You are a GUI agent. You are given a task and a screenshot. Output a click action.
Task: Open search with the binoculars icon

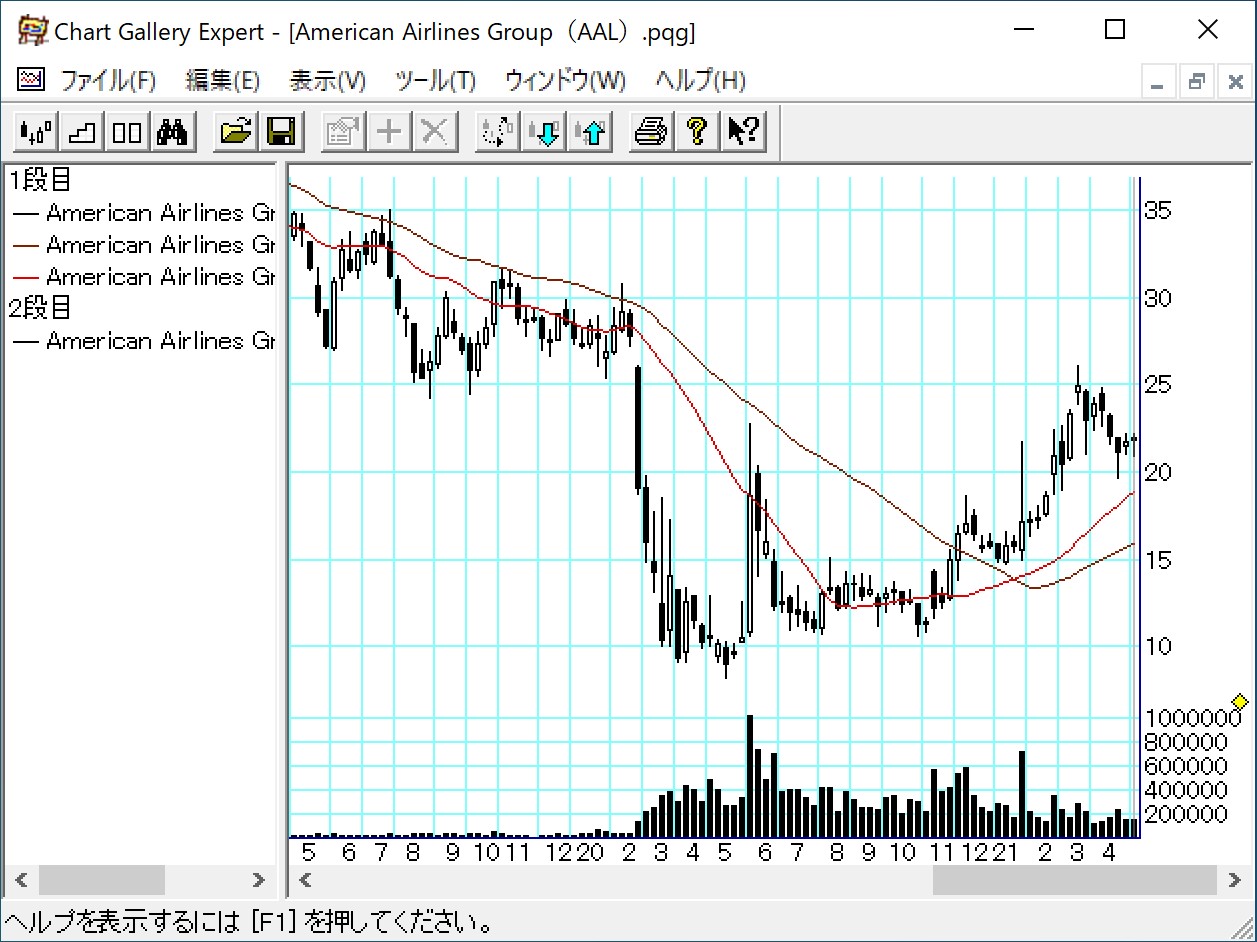point(173,132)
